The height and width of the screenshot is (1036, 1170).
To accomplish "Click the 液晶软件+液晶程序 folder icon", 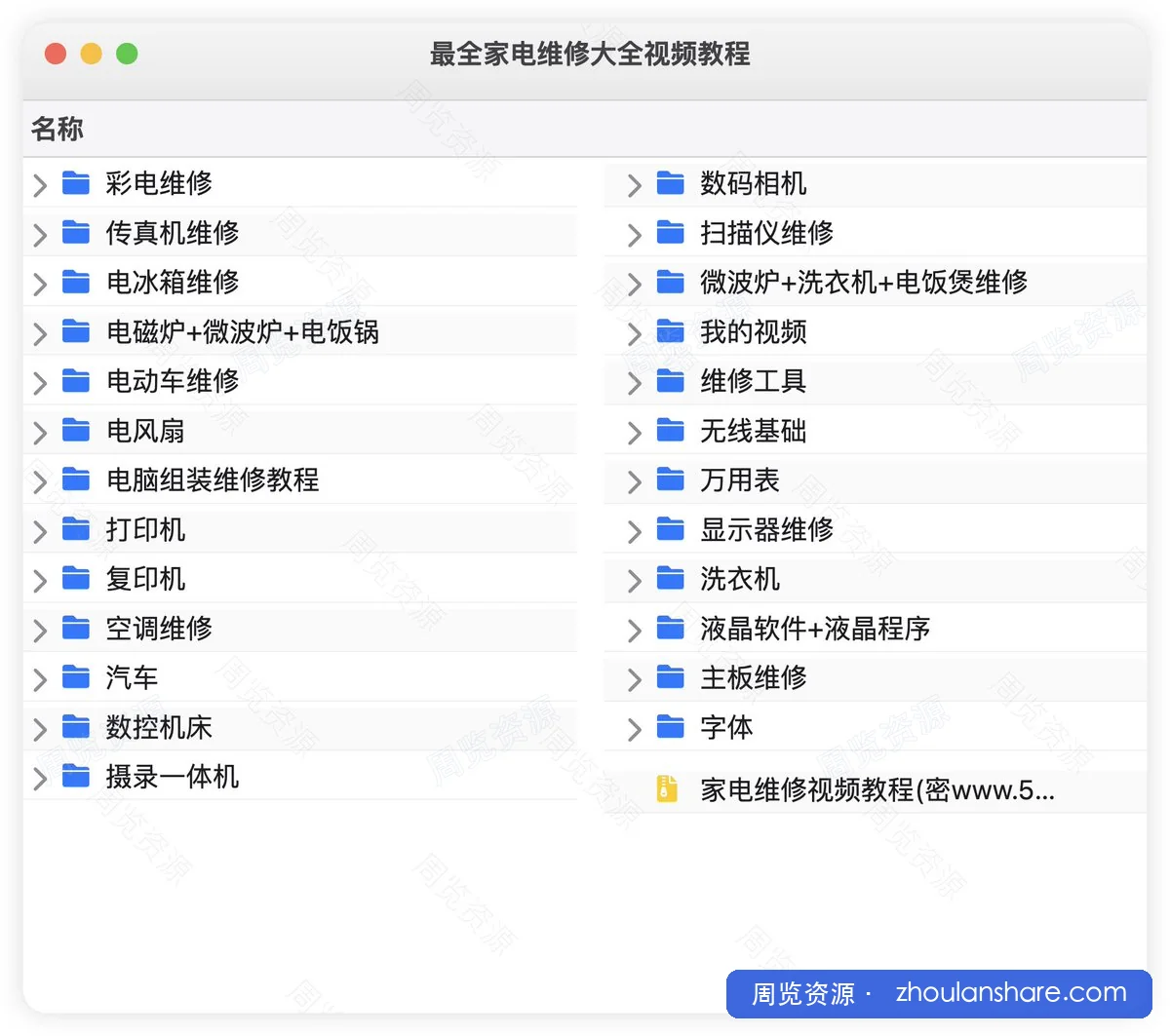I will [x=670, y=628].
